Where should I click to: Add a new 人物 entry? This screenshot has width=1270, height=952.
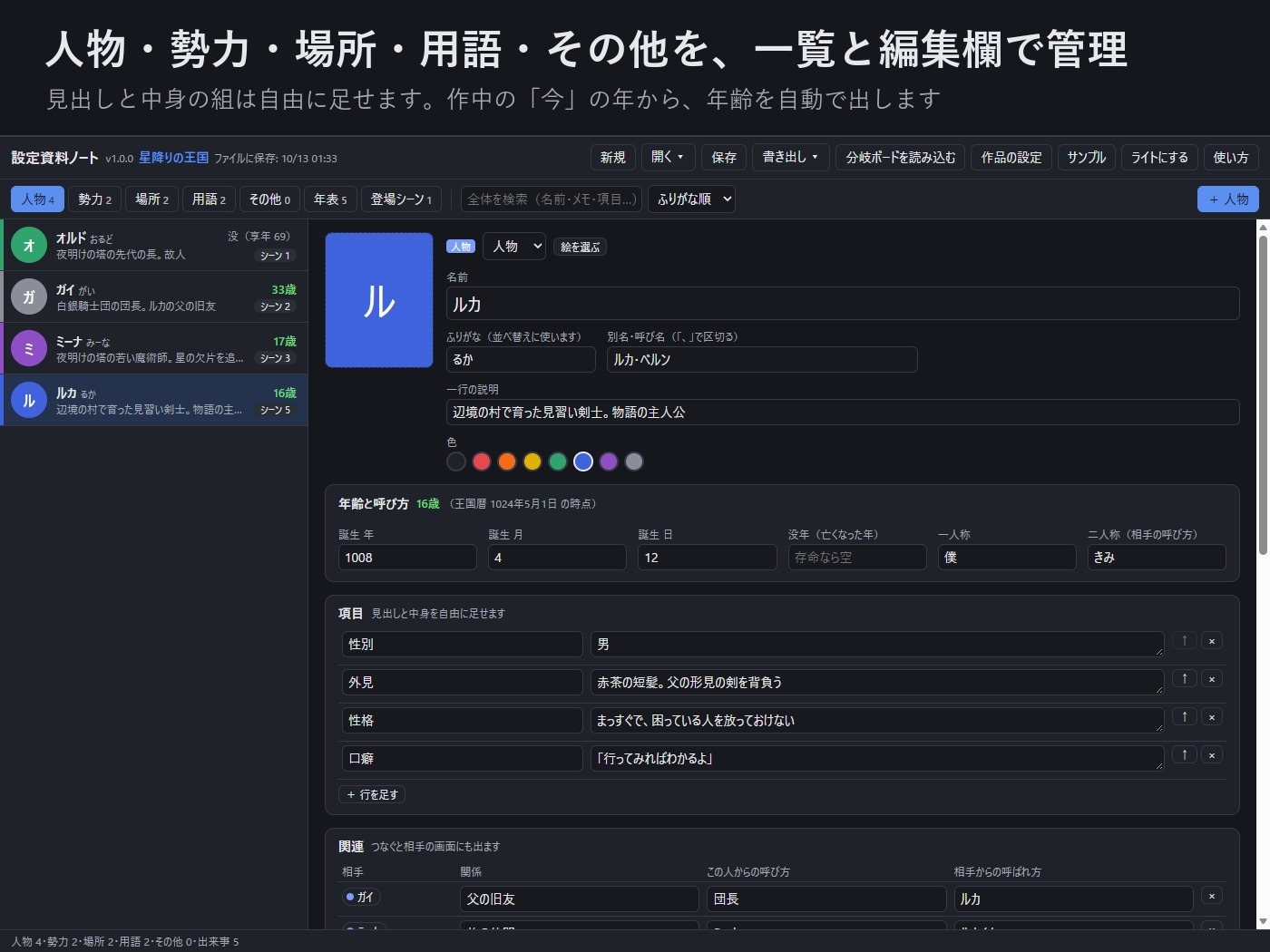click(x=1228, y=199)
